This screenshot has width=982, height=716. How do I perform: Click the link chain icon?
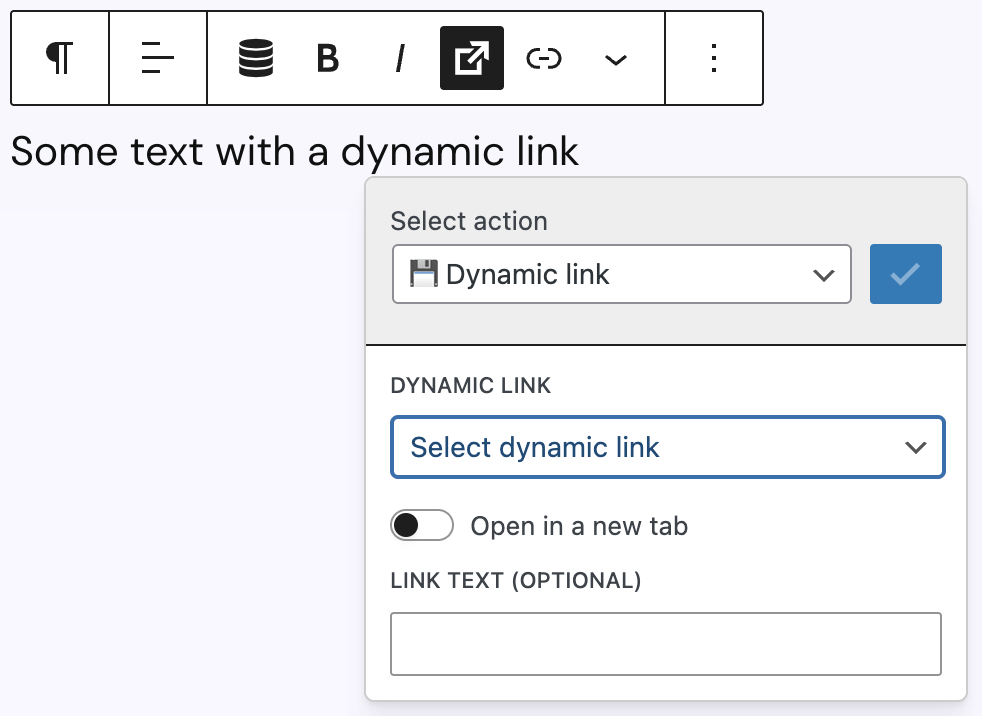pyautogui.click(x=544, y=58)
